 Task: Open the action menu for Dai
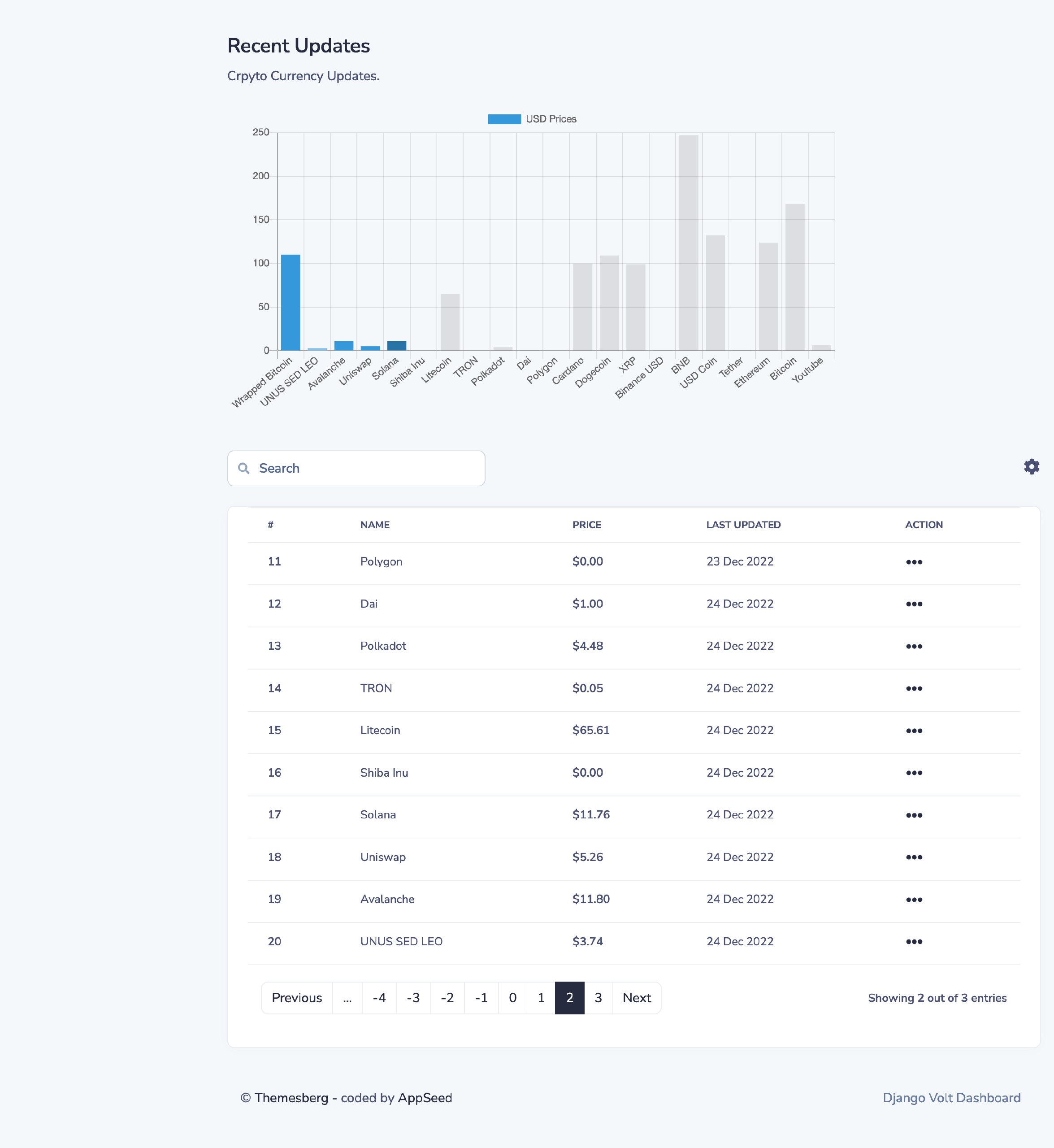[x=914, y=604]
